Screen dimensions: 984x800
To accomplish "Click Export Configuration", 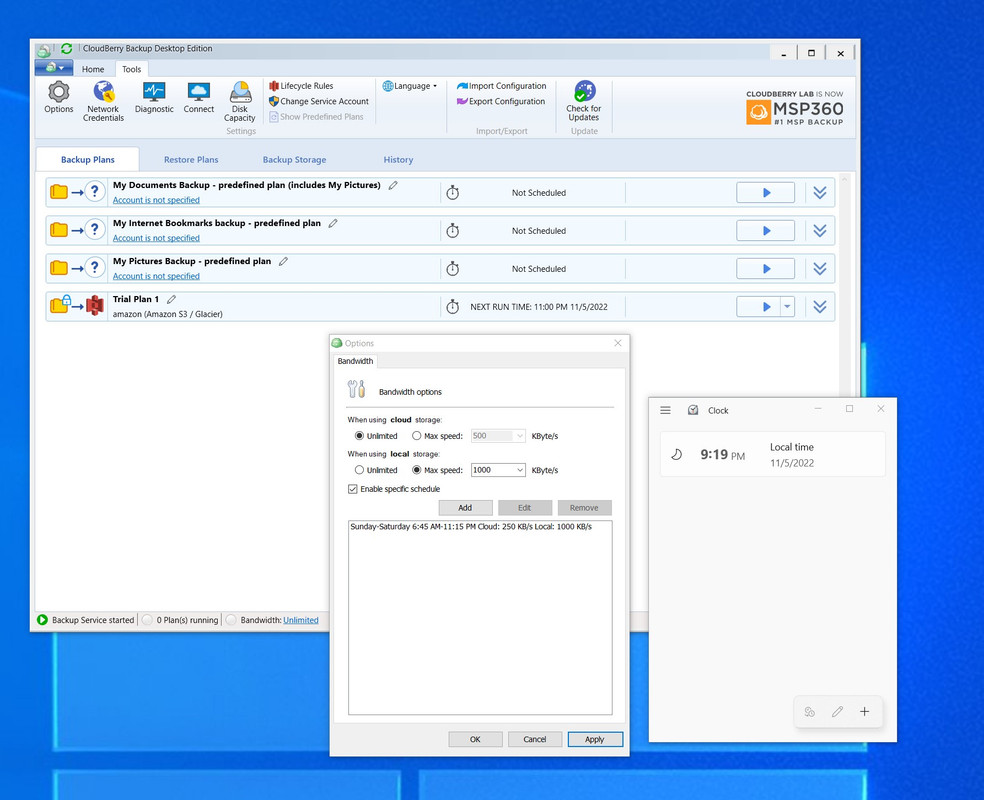I will [501, 101].
